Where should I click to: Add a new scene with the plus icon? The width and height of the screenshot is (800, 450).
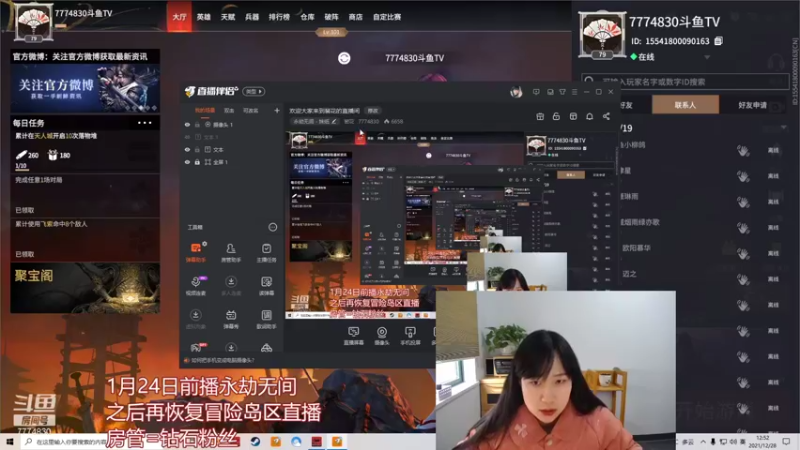(x=277, y=110)
